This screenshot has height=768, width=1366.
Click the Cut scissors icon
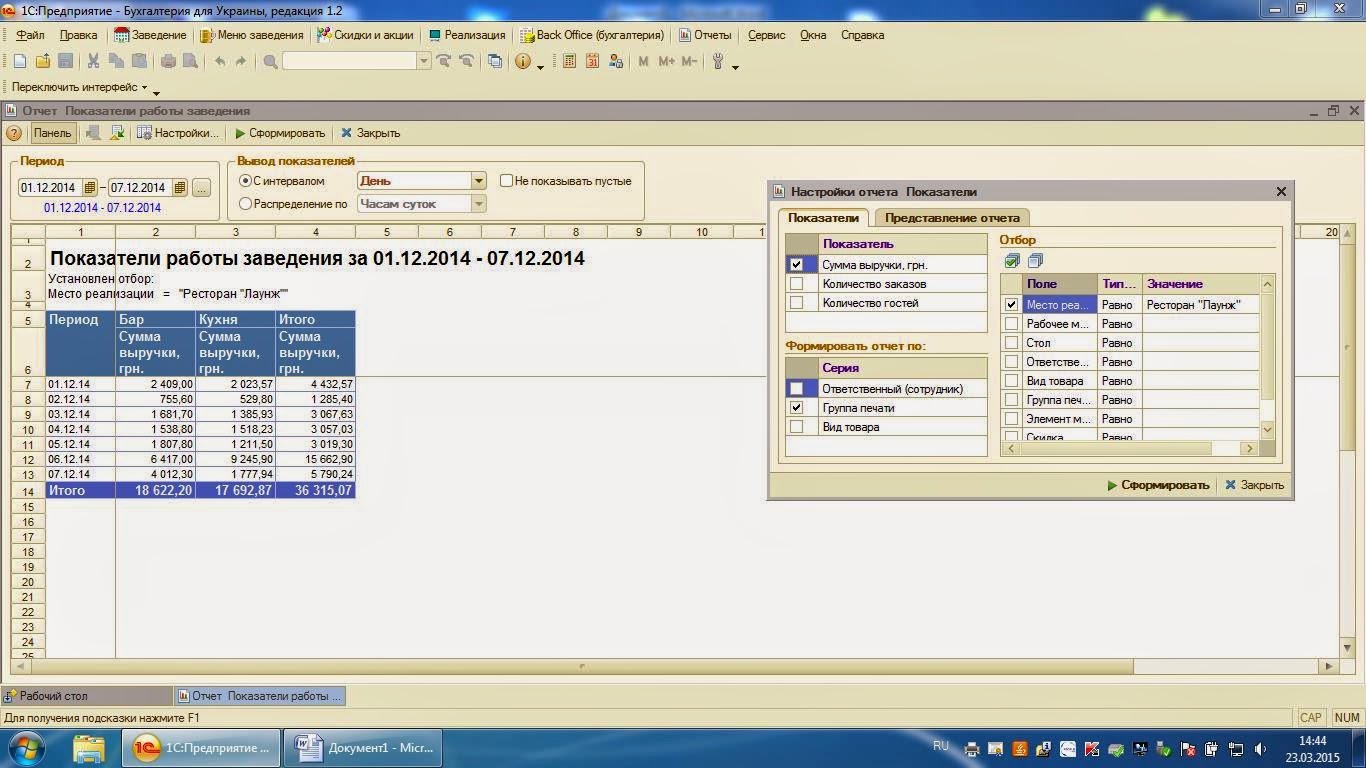(93, 61)
